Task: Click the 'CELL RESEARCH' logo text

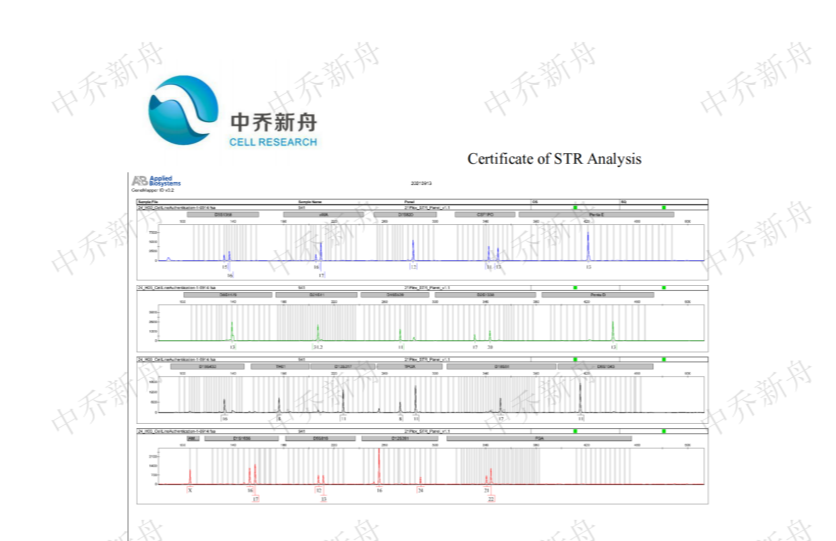Action: tap(273, 142)
